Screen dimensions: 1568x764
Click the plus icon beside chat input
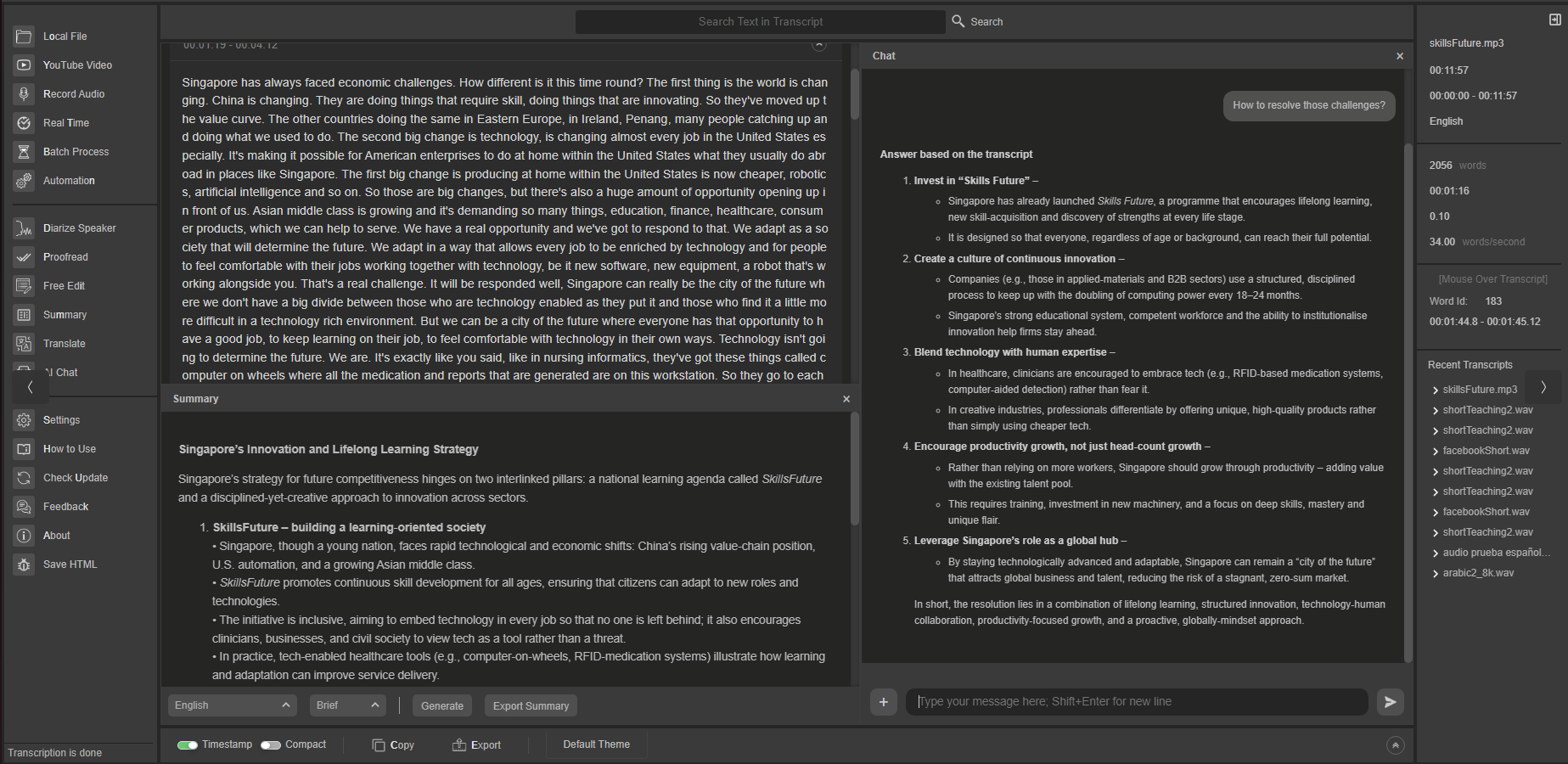click(x=884, y=702)
